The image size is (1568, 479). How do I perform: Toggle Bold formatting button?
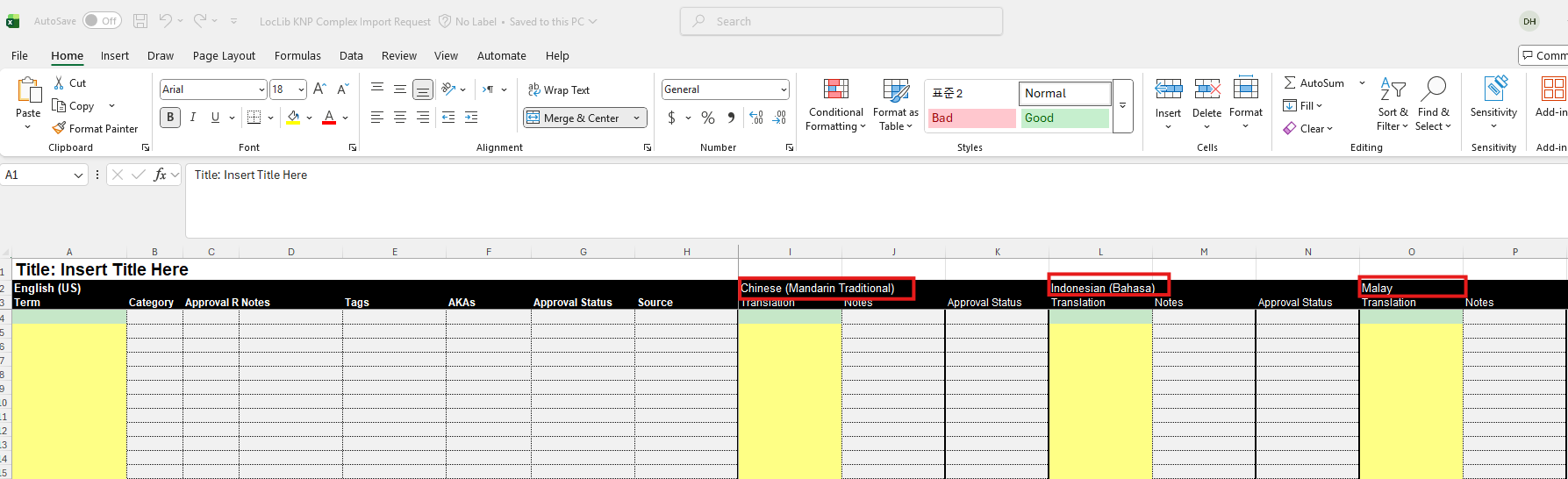coord(170,118)
